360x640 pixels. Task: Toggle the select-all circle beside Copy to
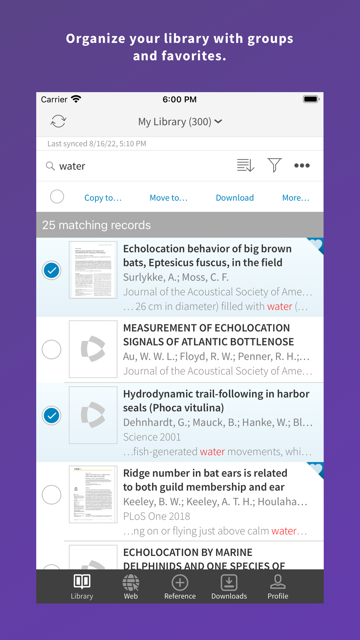point(57,197)
